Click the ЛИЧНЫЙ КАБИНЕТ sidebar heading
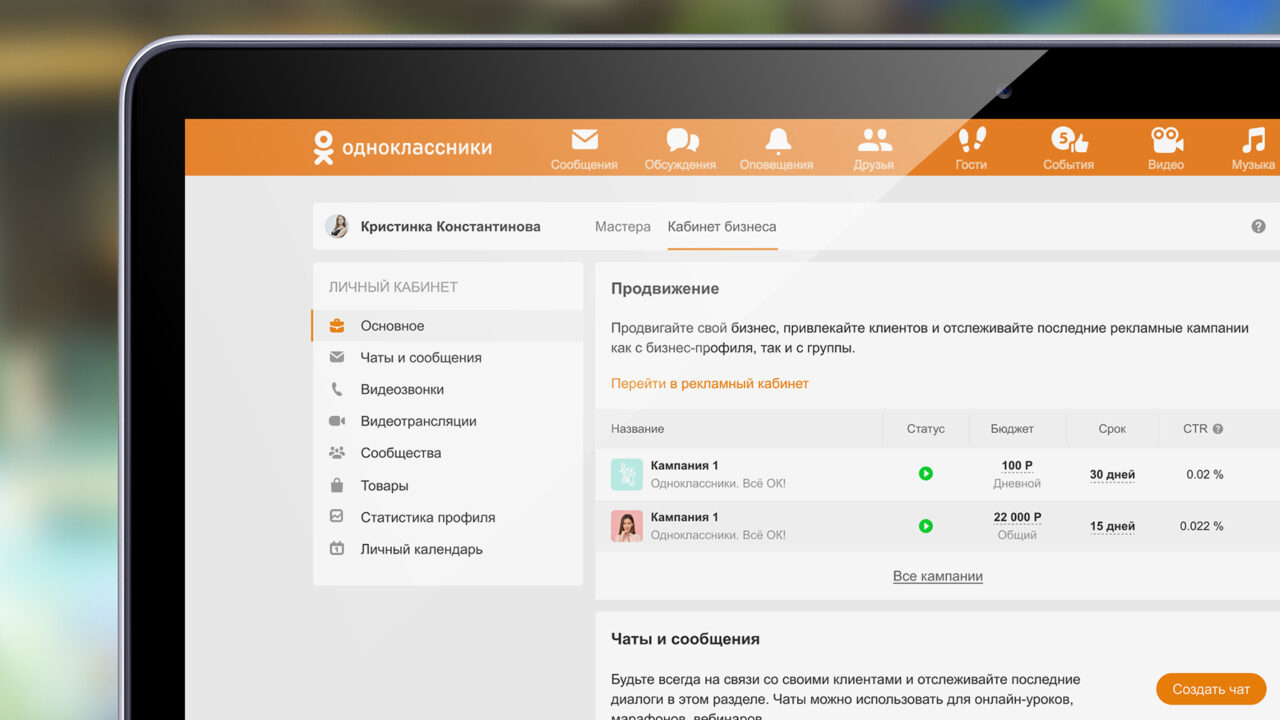 pyautogui.click(x=393, y=287)
